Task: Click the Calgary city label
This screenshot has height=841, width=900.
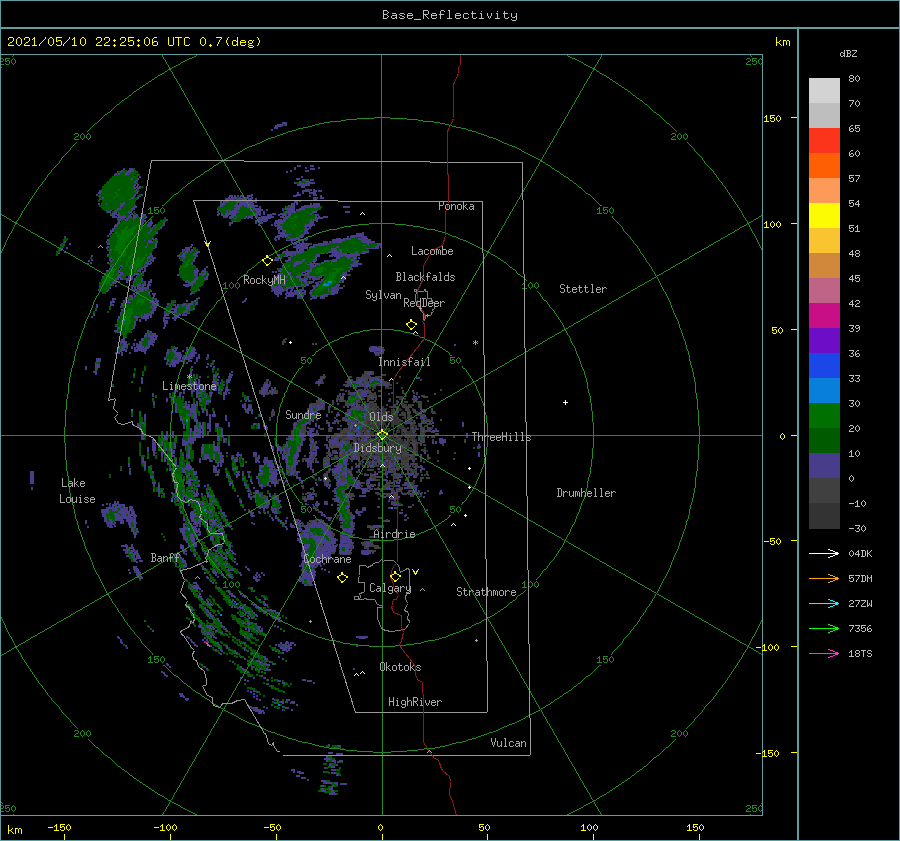Action: point(390,588)
